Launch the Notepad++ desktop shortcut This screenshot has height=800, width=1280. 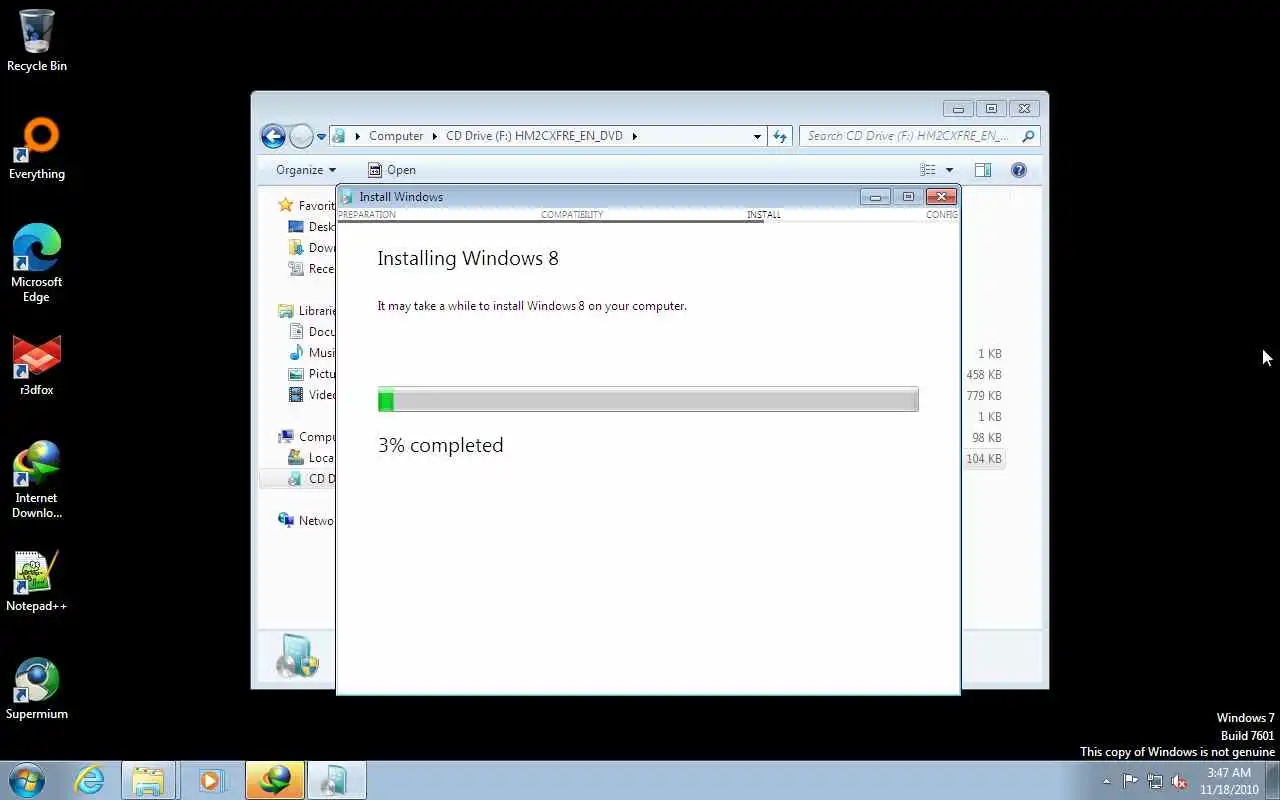pyautogui.click(x=37, y=581)
